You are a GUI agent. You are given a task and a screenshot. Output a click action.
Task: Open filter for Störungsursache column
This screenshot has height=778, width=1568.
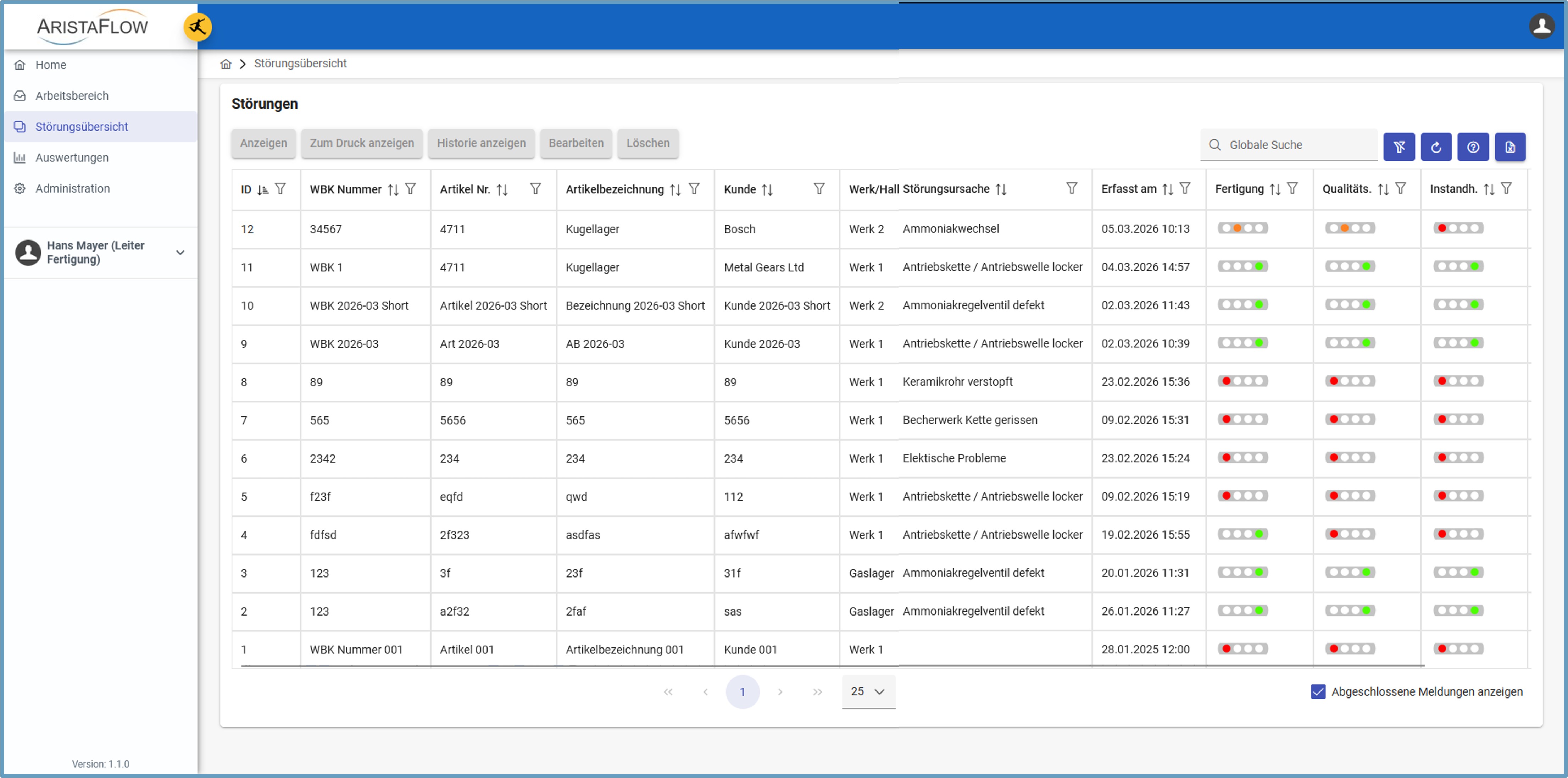click(x=1071, y=189)
